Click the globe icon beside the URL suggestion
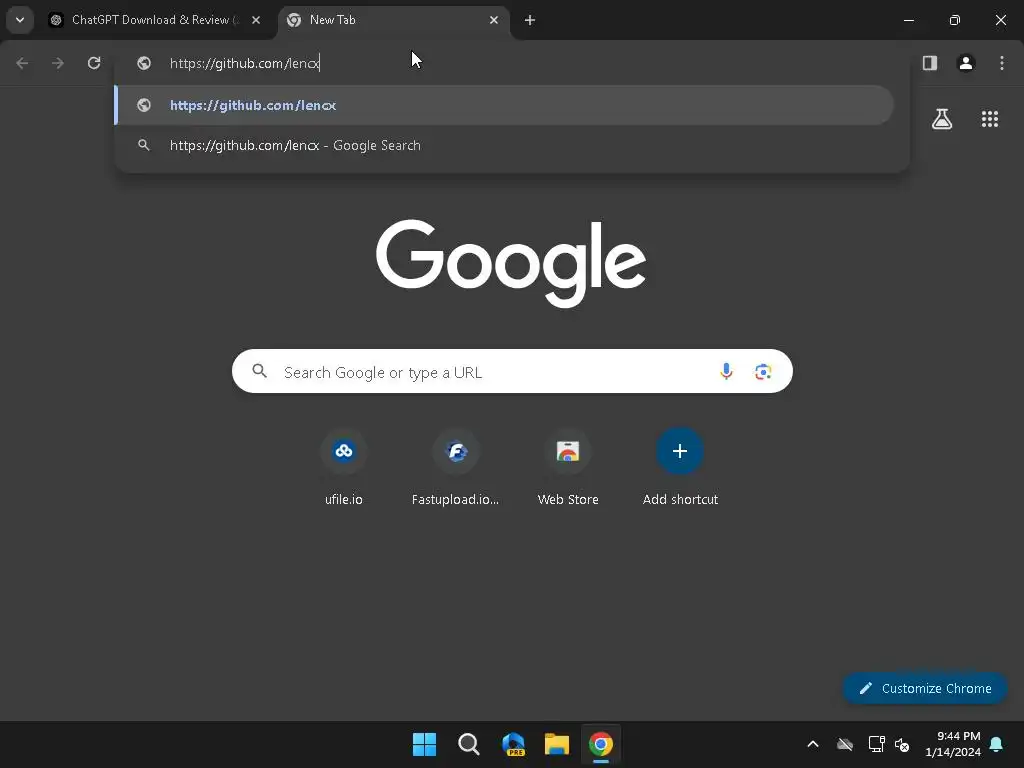The image size is (1024, 768). point(144,105)
